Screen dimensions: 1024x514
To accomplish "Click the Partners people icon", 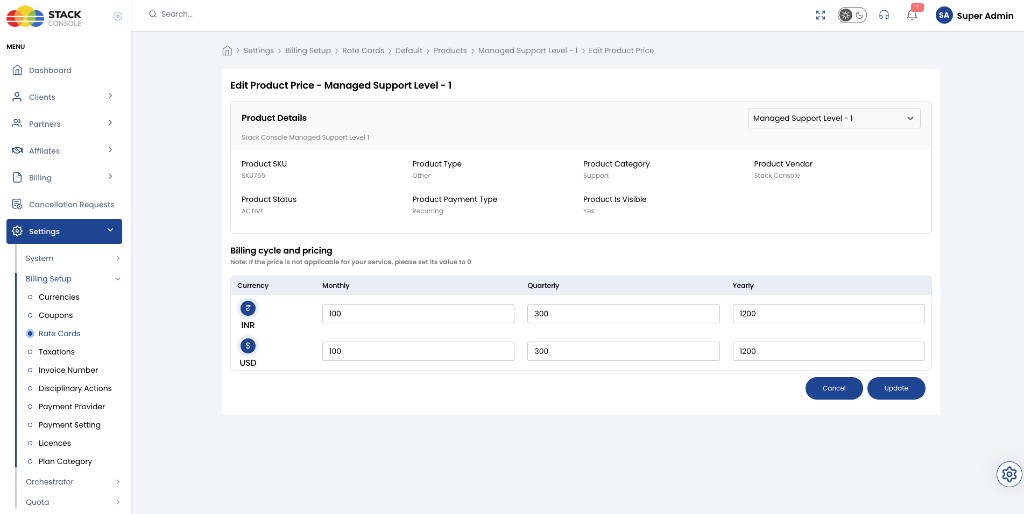I will coord(18,123).
